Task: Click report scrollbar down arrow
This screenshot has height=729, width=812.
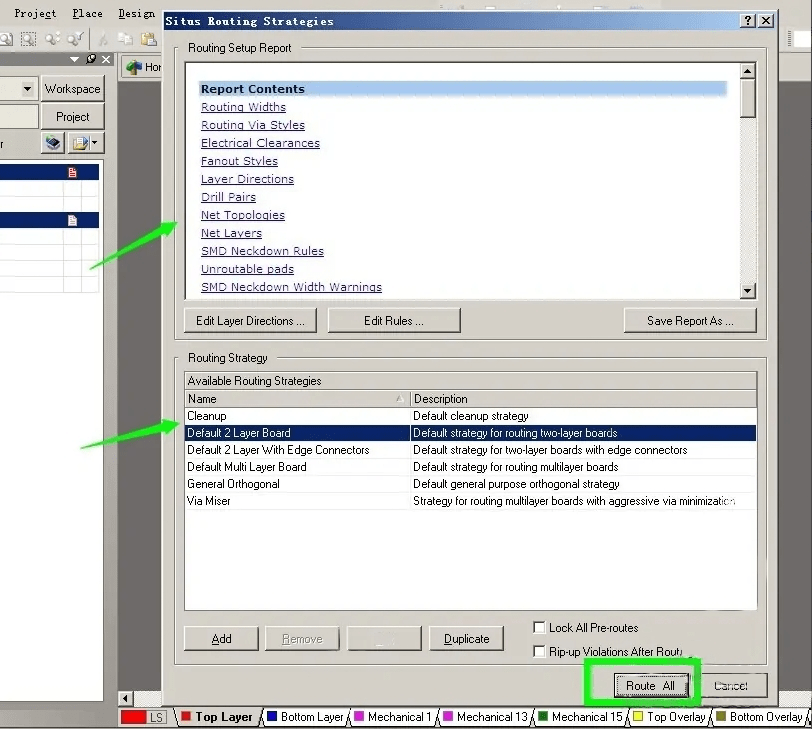Action: [747, 290]
